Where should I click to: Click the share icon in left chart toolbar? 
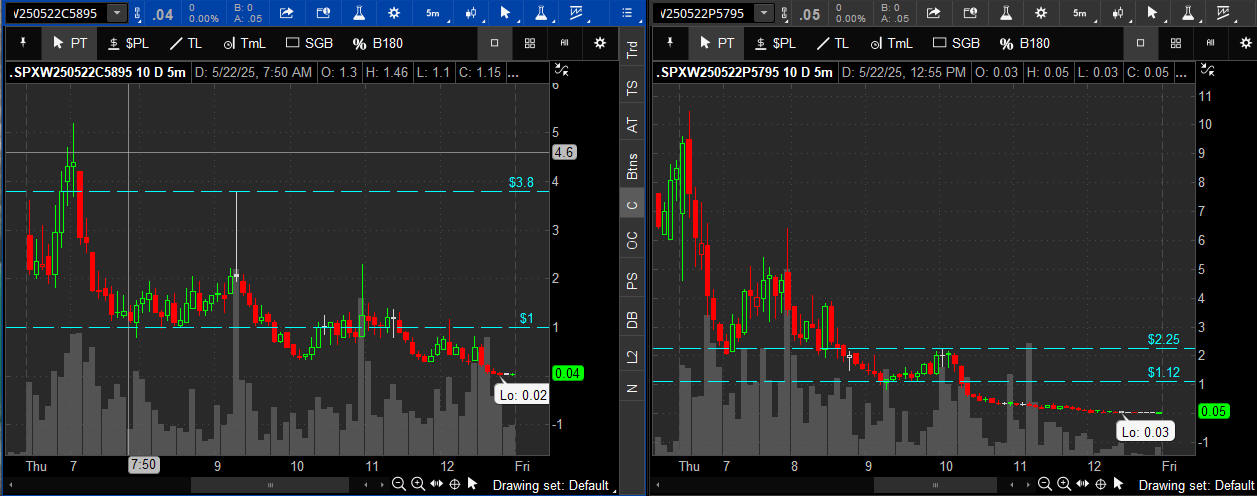[x=286, y=13]
